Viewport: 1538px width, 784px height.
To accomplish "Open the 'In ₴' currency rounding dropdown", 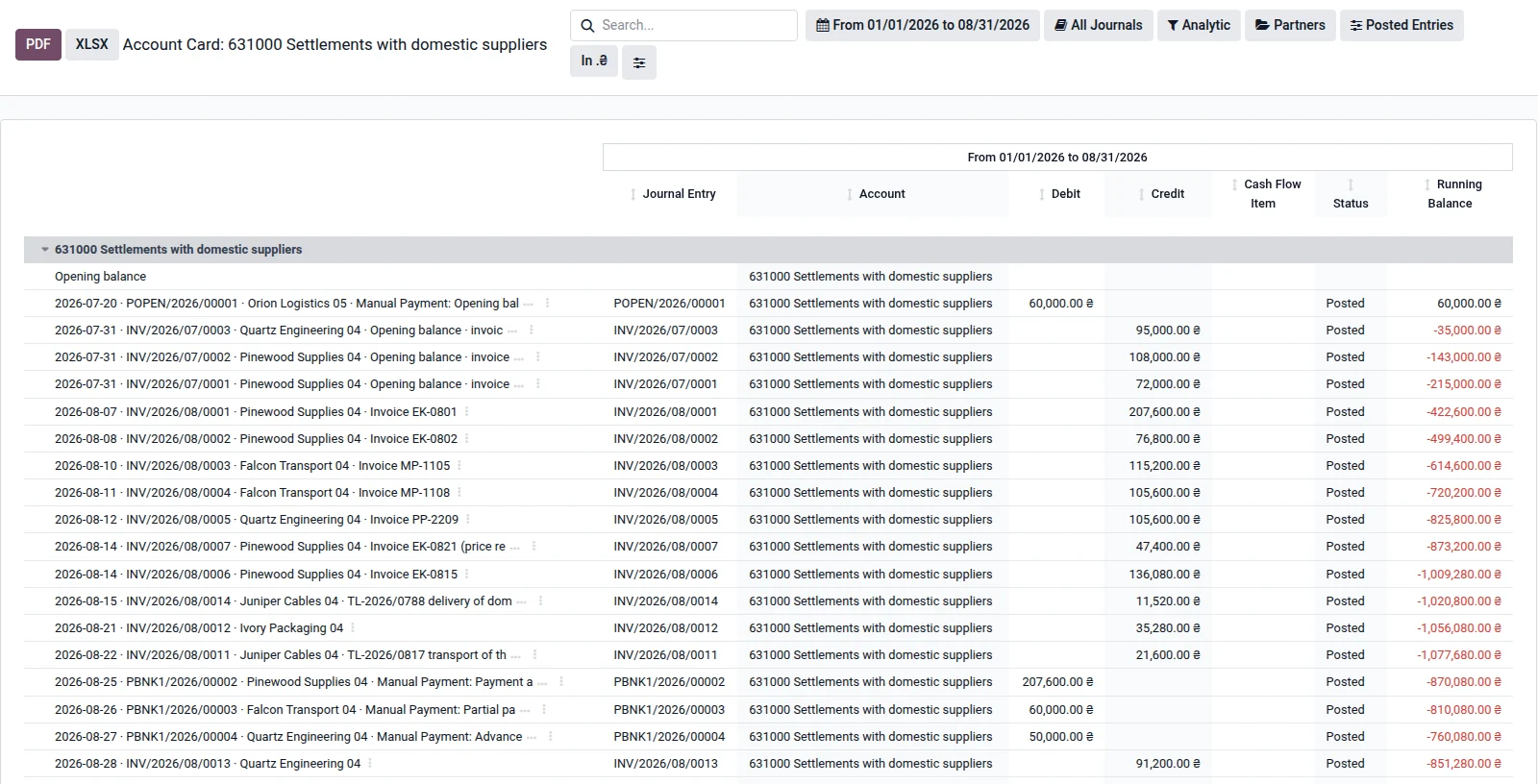I will click(594, 61).
